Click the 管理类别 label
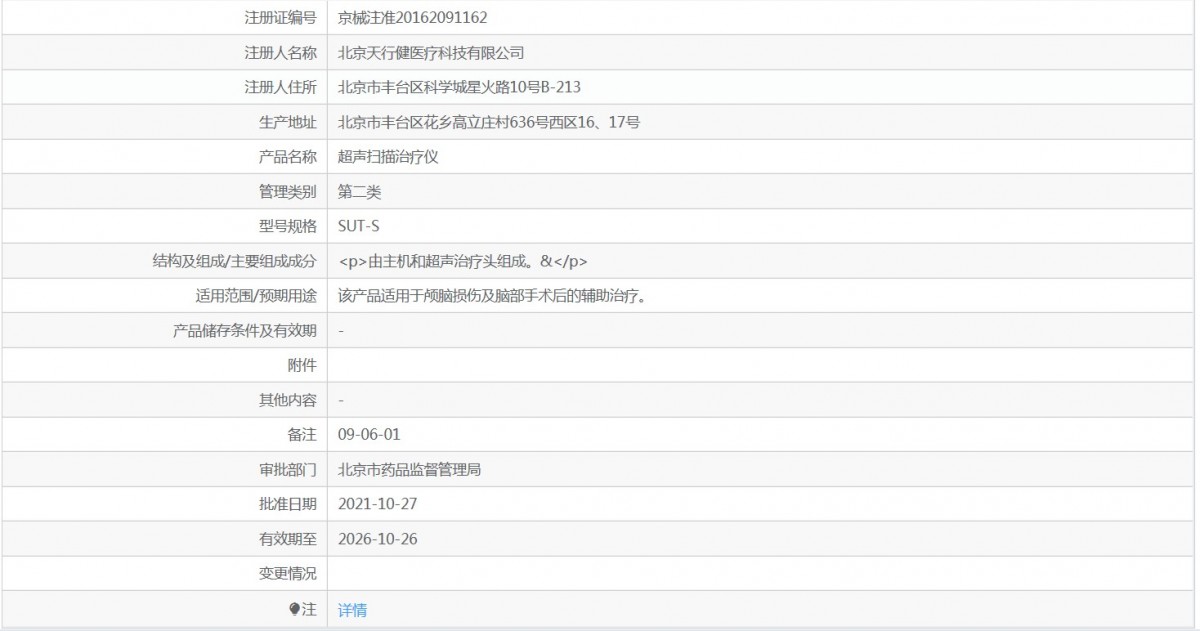This screenshot has width=1200, height=631. pos(287,192)
